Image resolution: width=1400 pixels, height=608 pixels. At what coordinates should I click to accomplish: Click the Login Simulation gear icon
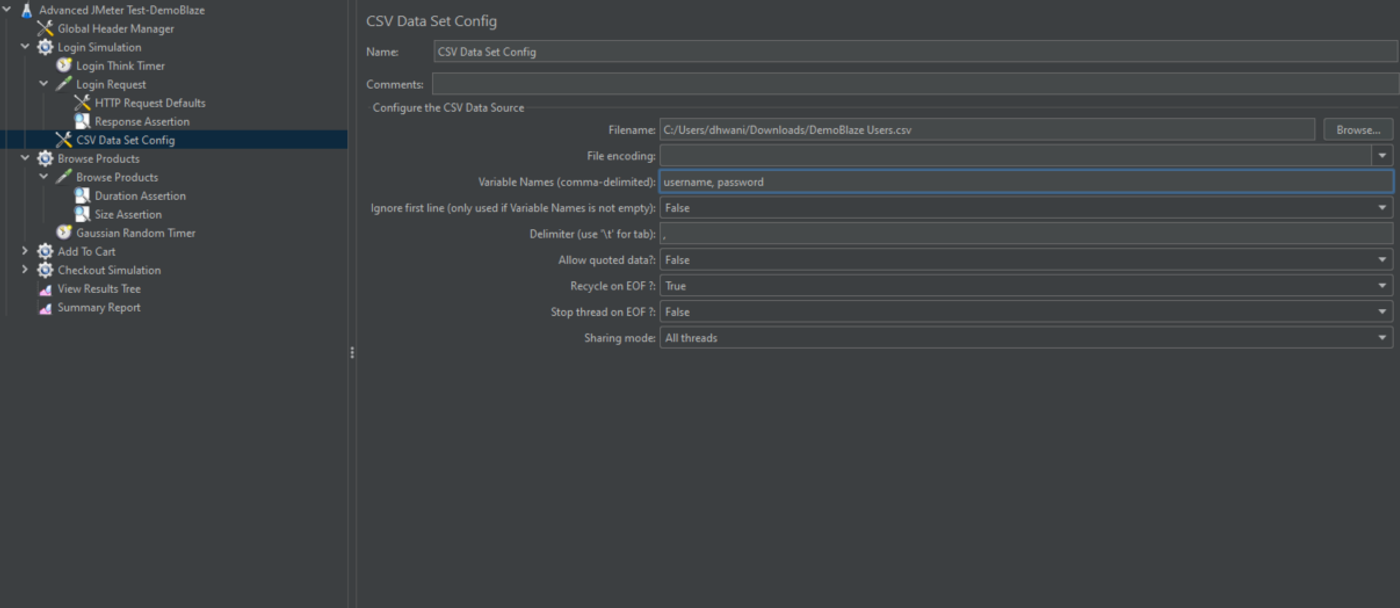coord(45,47)
